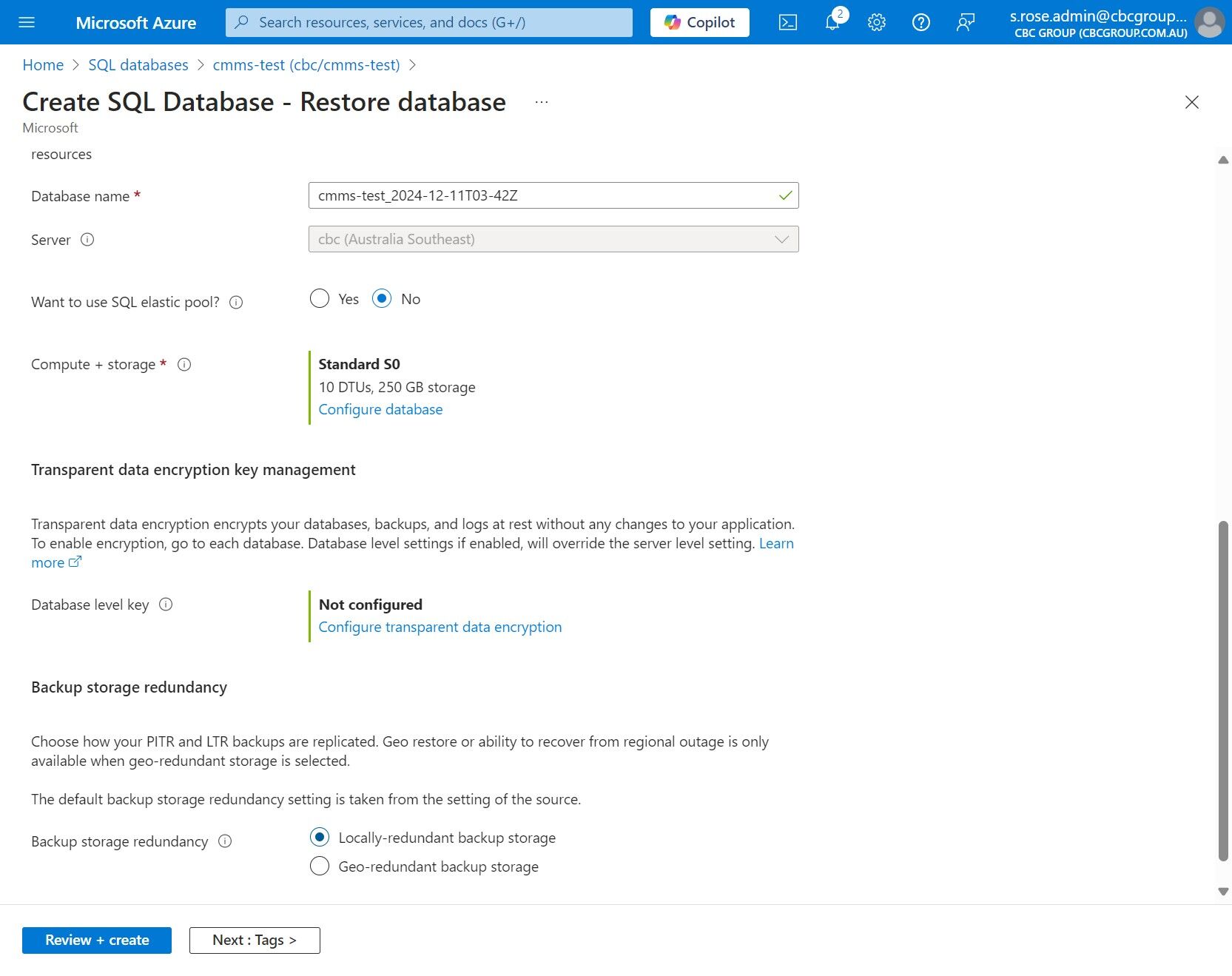Open portal settings gear
1232x976 pixels.
tap(877, 22)
